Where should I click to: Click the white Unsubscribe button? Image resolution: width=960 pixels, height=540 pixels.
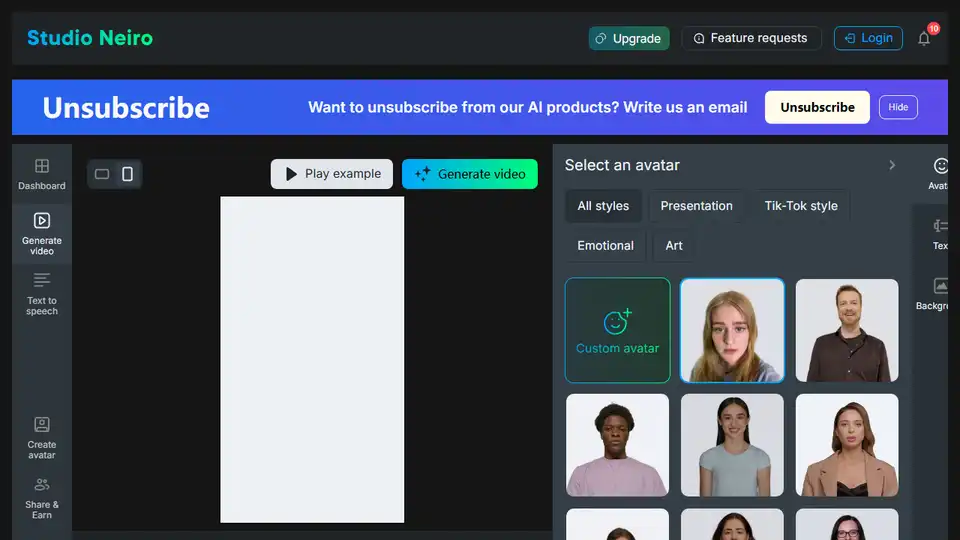pyautogui.click(x=817, y=107)
